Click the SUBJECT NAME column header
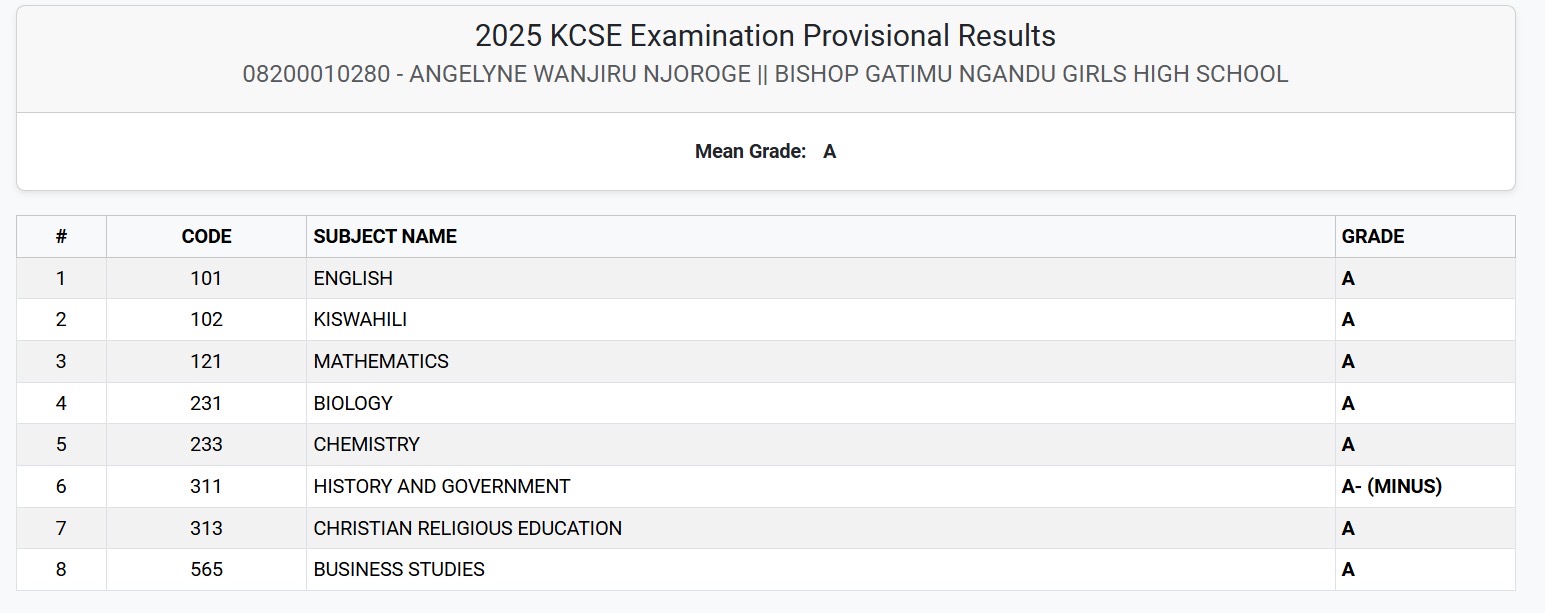The width and height of the screenshot is (1545, 613). coord(385,237)
